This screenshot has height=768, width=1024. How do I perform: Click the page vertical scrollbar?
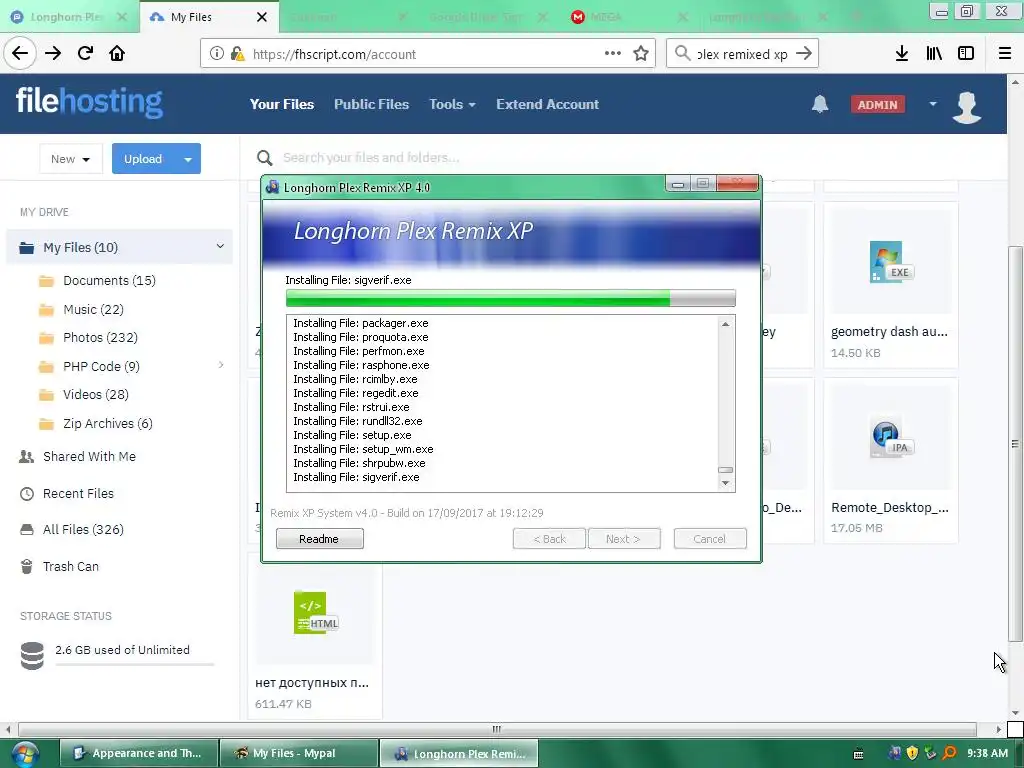[1015, 444]
